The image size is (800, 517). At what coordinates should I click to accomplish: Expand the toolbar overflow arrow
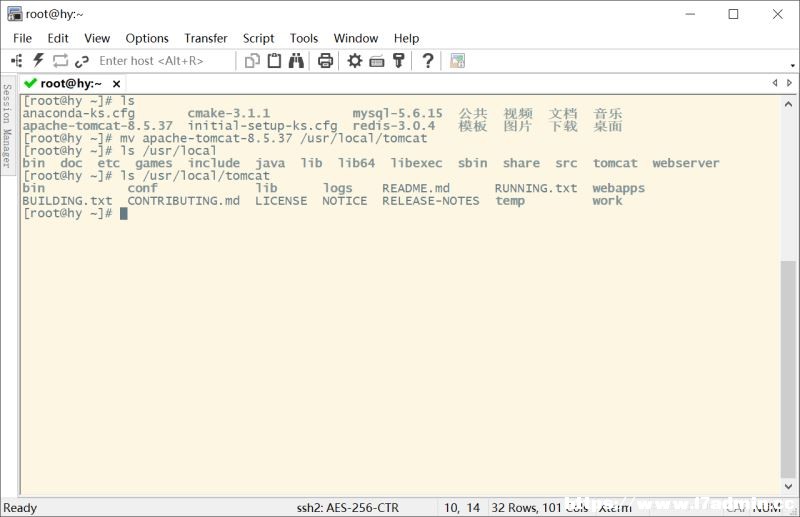(x=792, y=65)
